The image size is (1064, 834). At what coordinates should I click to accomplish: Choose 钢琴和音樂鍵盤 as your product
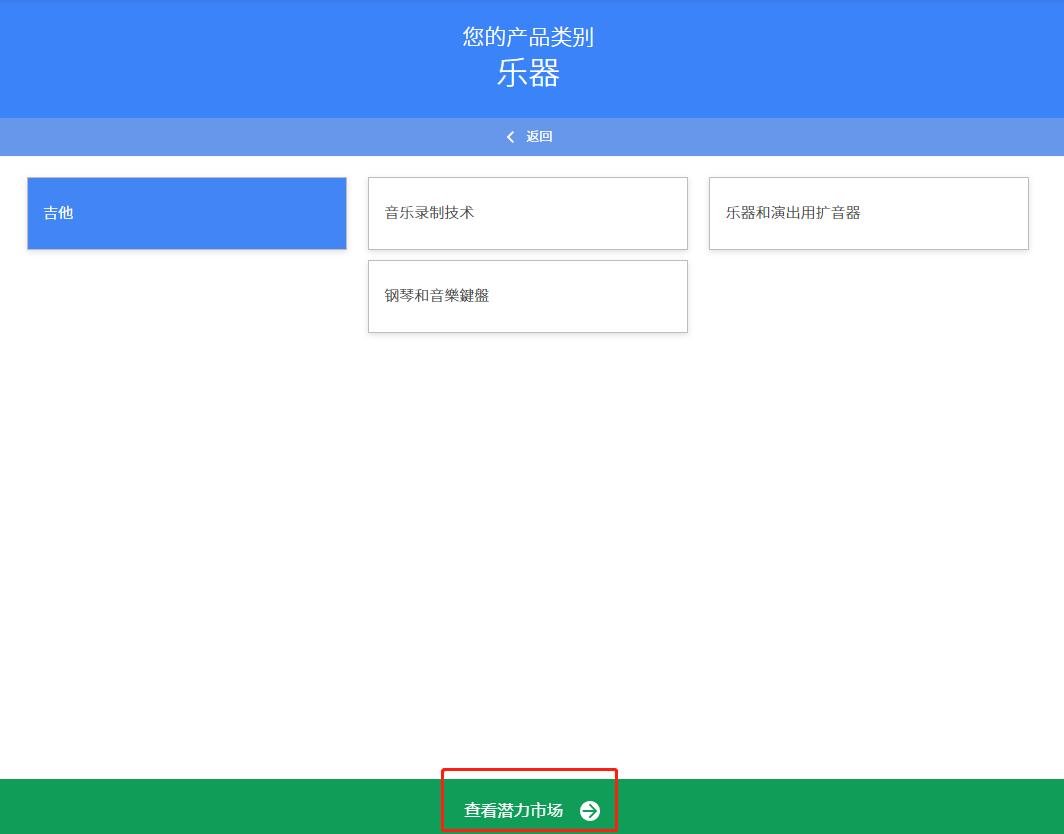[528, 296]
